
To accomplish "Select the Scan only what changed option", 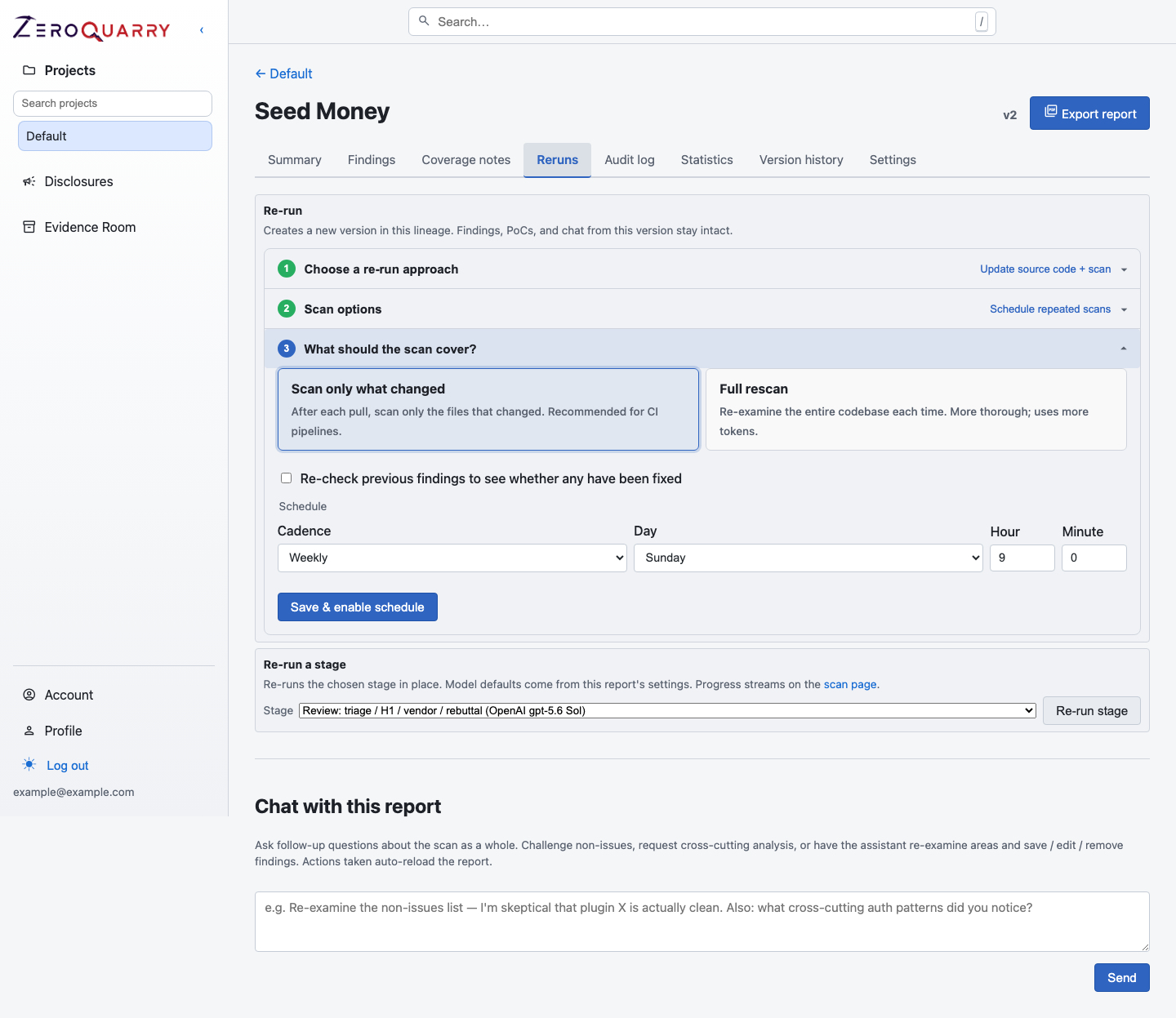I will pos(488,409).
